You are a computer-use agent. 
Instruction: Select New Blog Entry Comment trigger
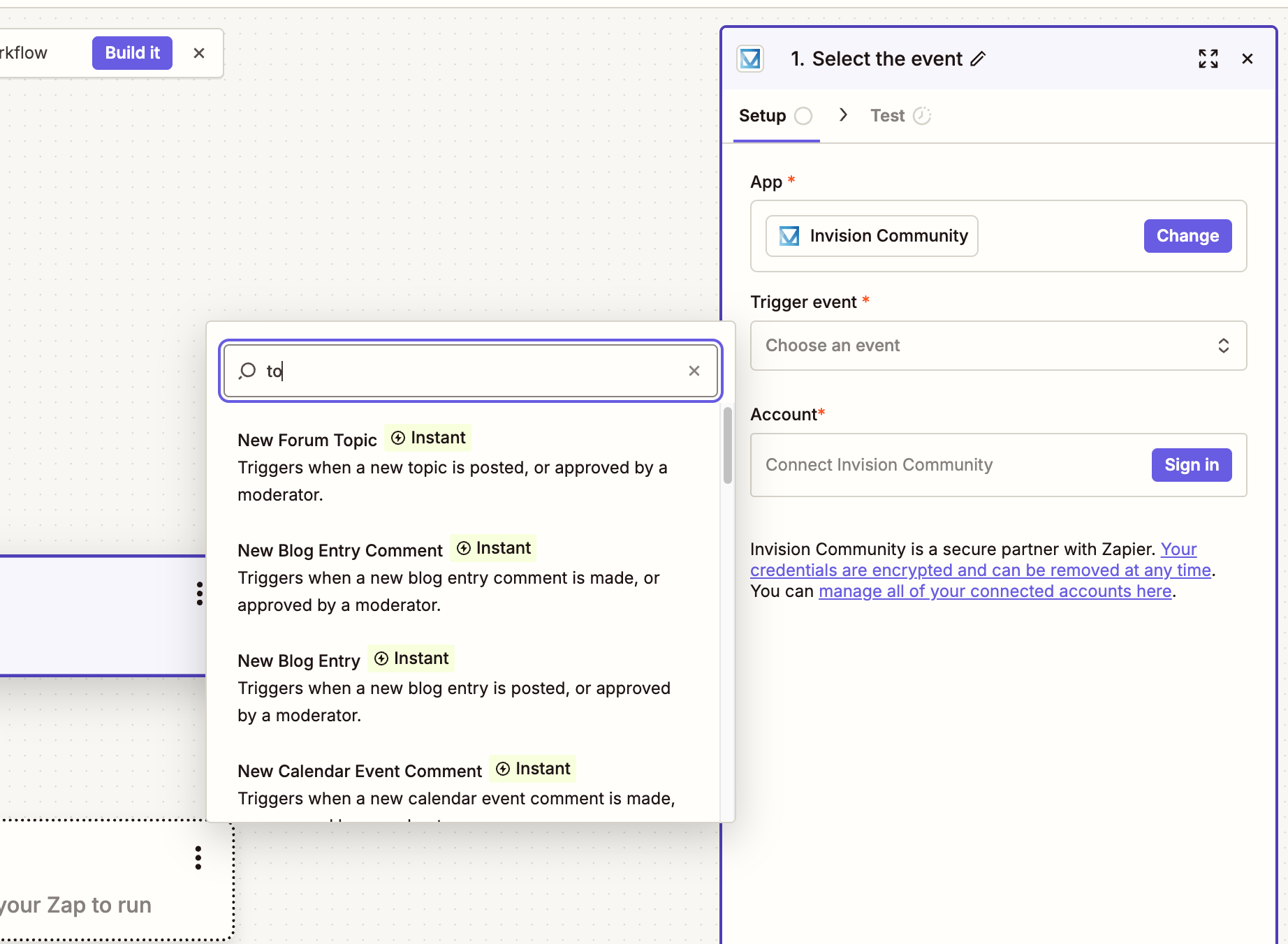click(461, 576)
